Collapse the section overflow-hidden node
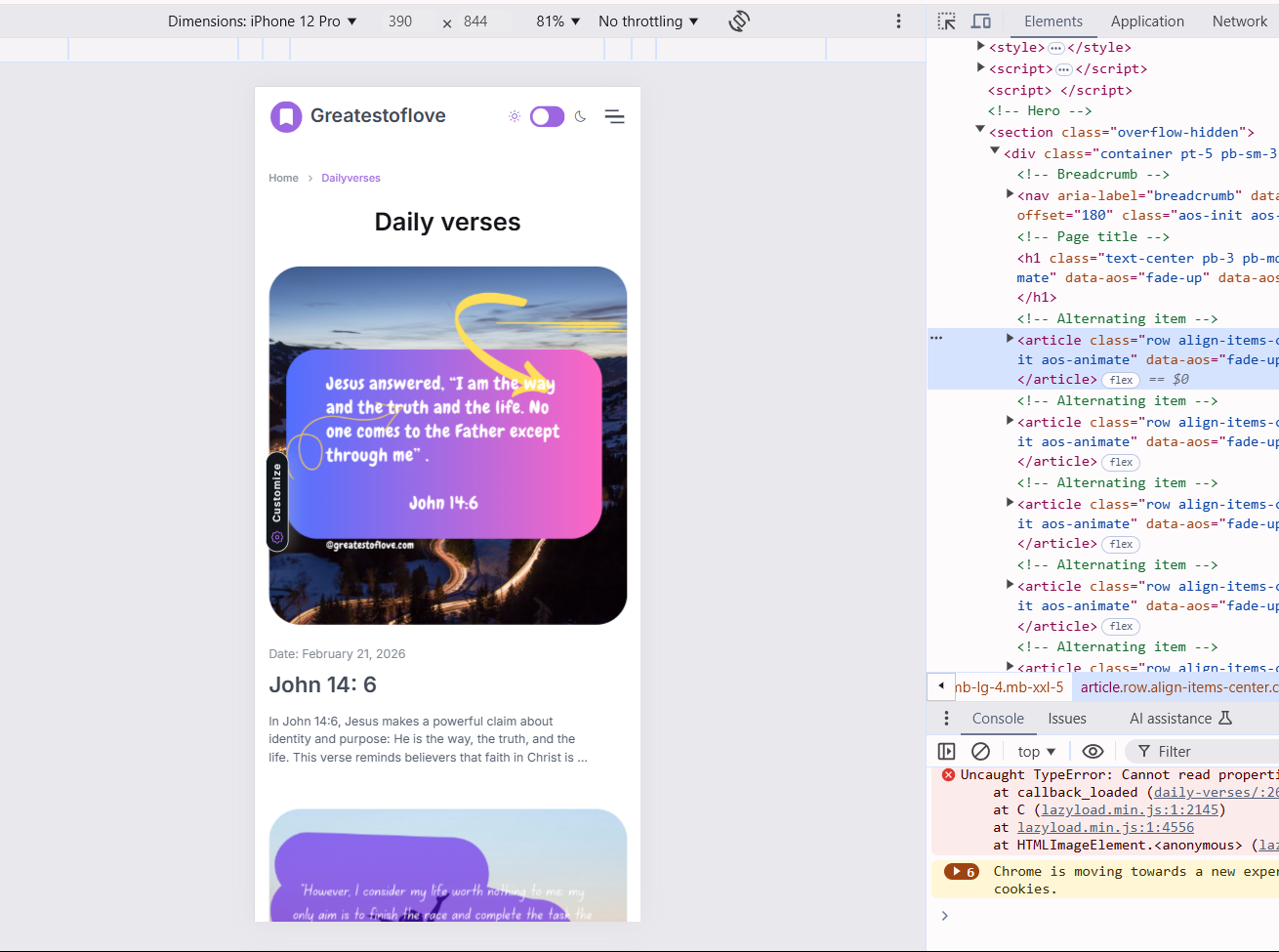 [x=980, y=130]
